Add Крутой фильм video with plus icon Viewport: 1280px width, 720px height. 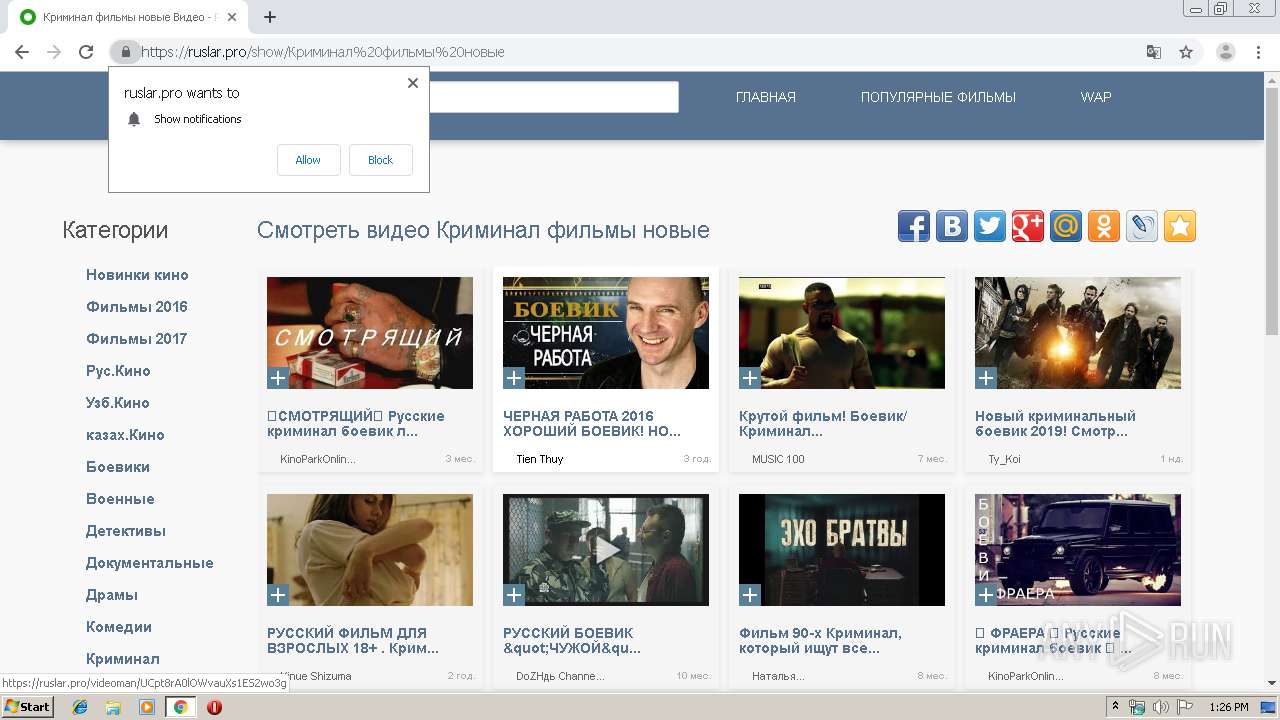[x=750, y=378]
